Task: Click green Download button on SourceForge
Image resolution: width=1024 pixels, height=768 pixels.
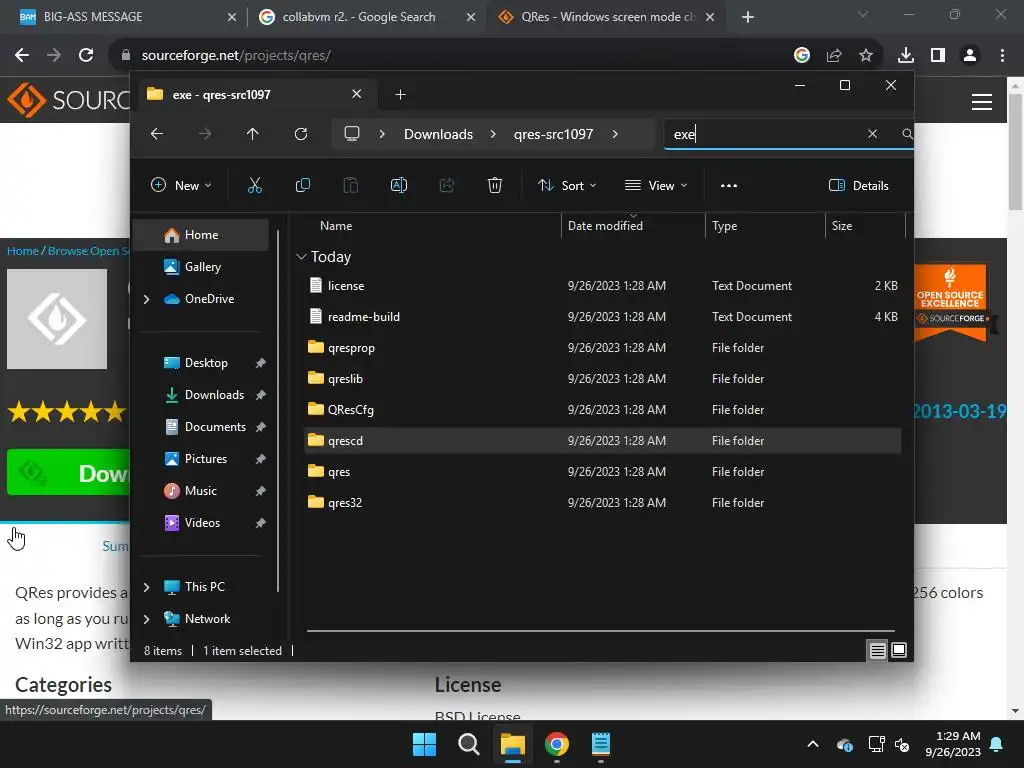Action: pyautogui.click(x=69, y=473)
